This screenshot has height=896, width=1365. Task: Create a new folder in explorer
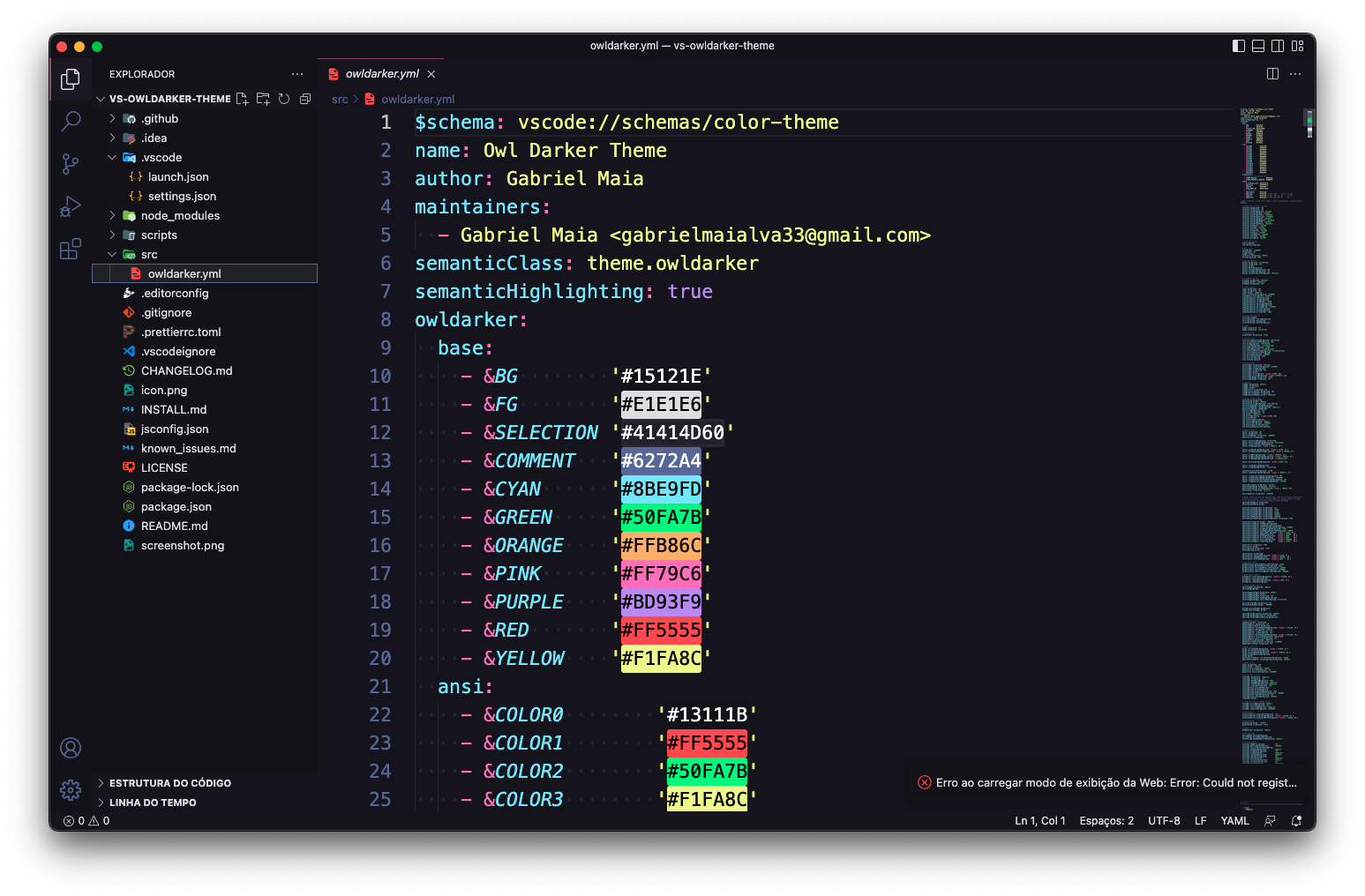263,99
